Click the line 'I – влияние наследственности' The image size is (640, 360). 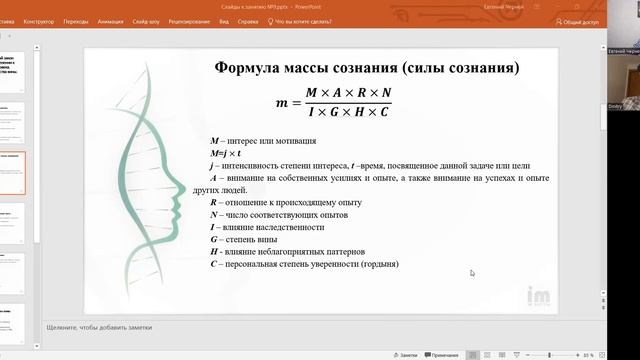267,227
